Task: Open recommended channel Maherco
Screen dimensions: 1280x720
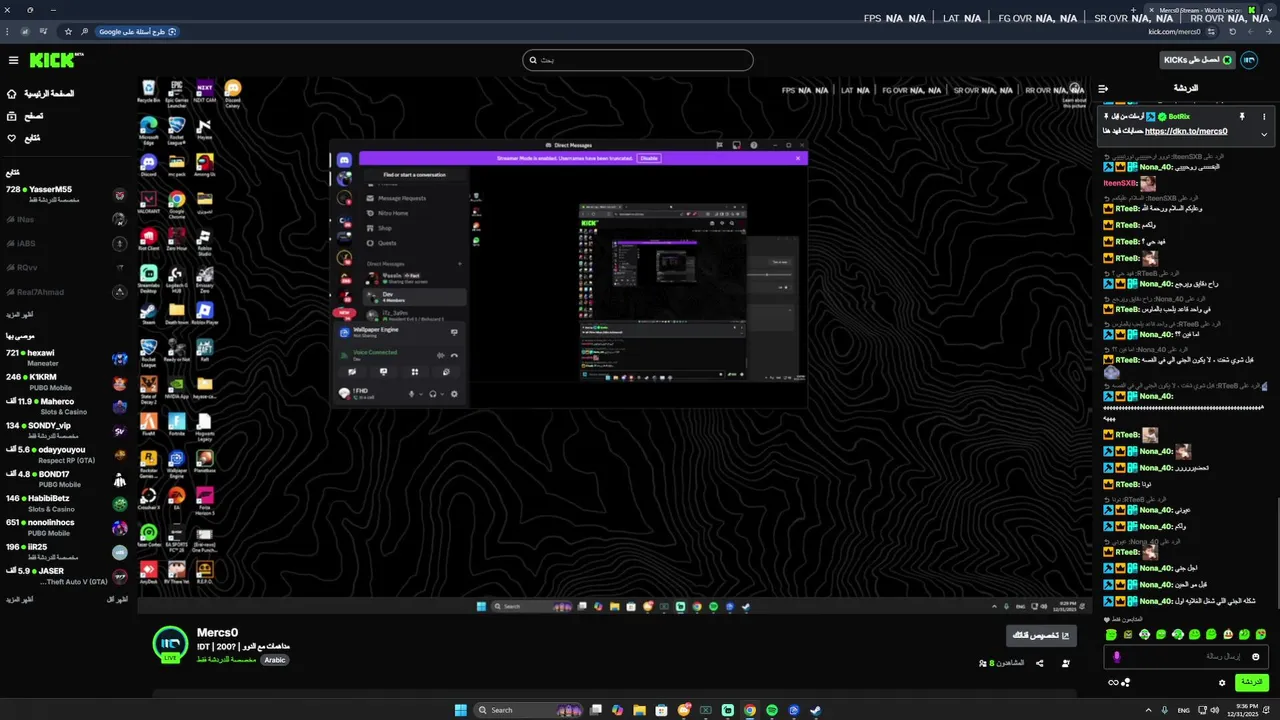Action: 66,406
